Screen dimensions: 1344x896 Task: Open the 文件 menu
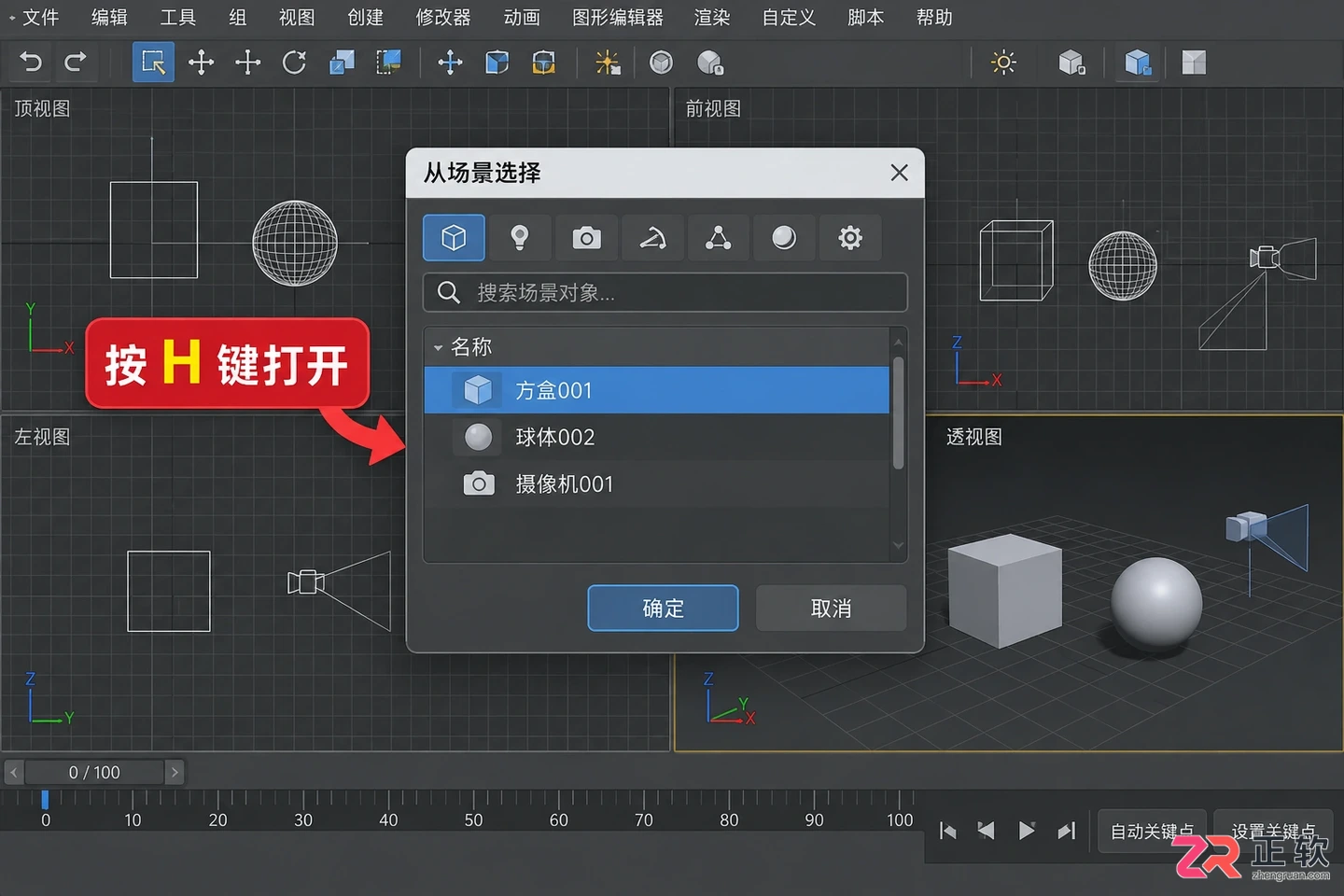click(40, 18)
